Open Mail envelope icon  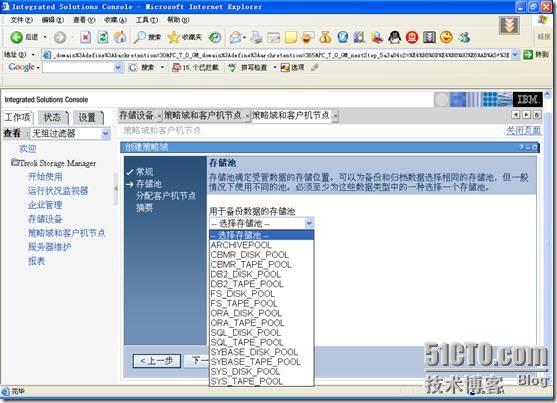coord(235,37)
